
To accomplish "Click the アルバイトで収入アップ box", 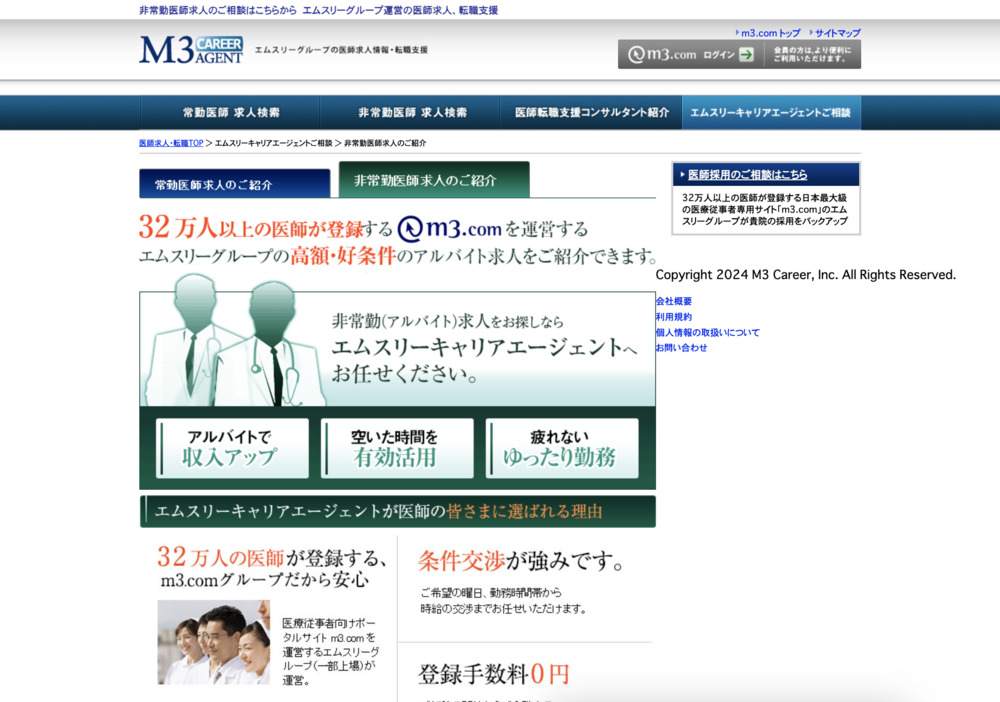I will [x=232, y=448].
